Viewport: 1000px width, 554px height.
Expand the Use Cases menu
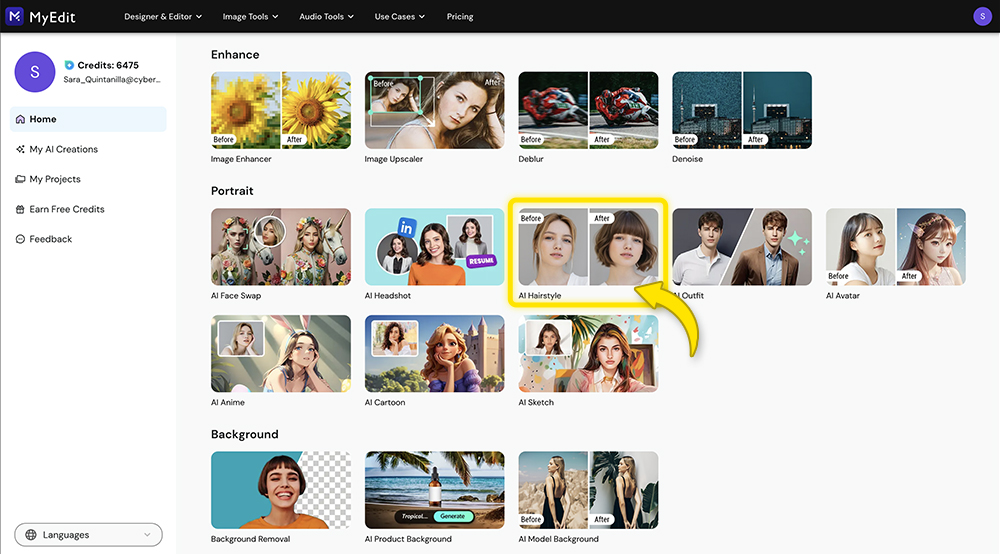point(399,17)
